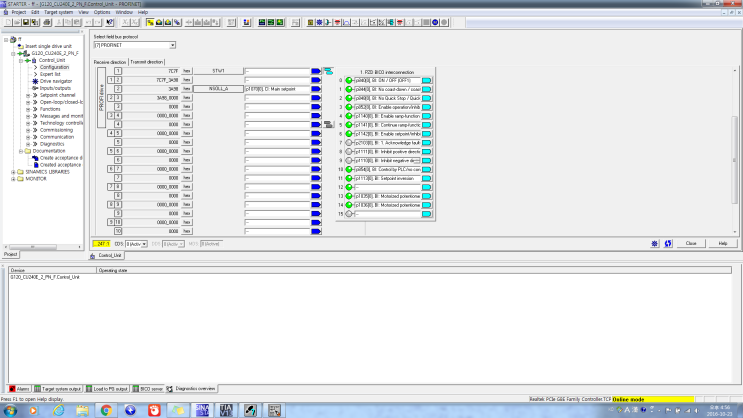Select Drive navigator in the tree
The height and width of the screenshot is (418, 743).
click(56, 82)
